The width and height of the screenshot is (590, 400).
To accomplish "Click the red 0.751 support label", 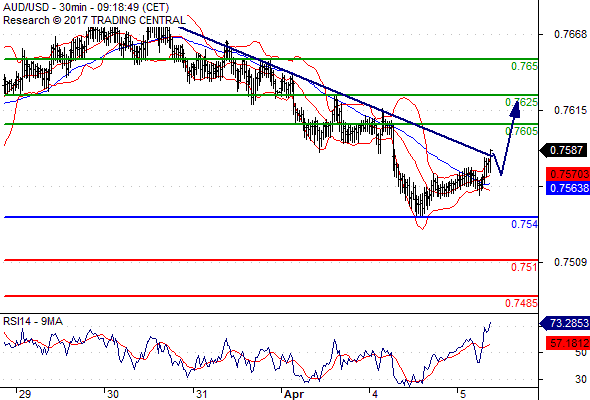I will point(524,267).
